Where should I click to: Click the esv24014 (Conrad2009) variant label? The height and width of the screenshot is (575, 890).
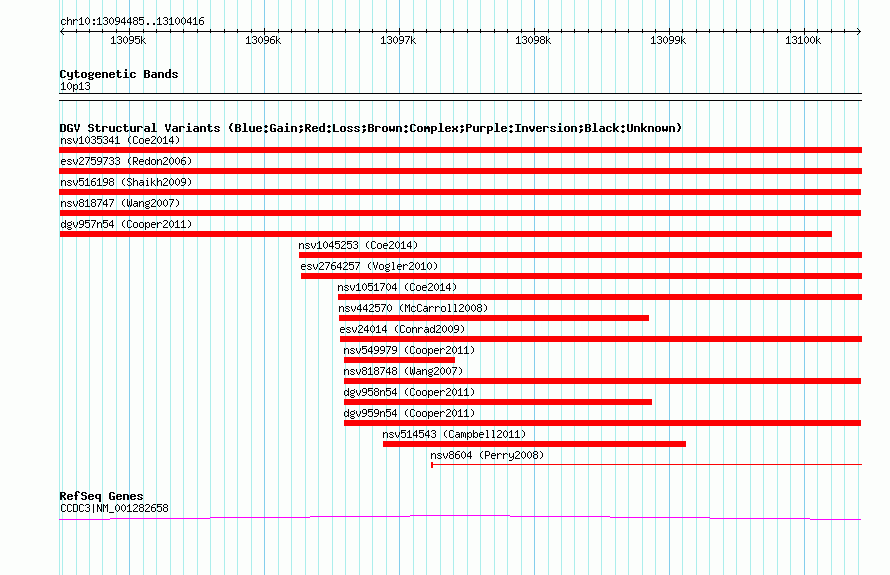point(402,329)
